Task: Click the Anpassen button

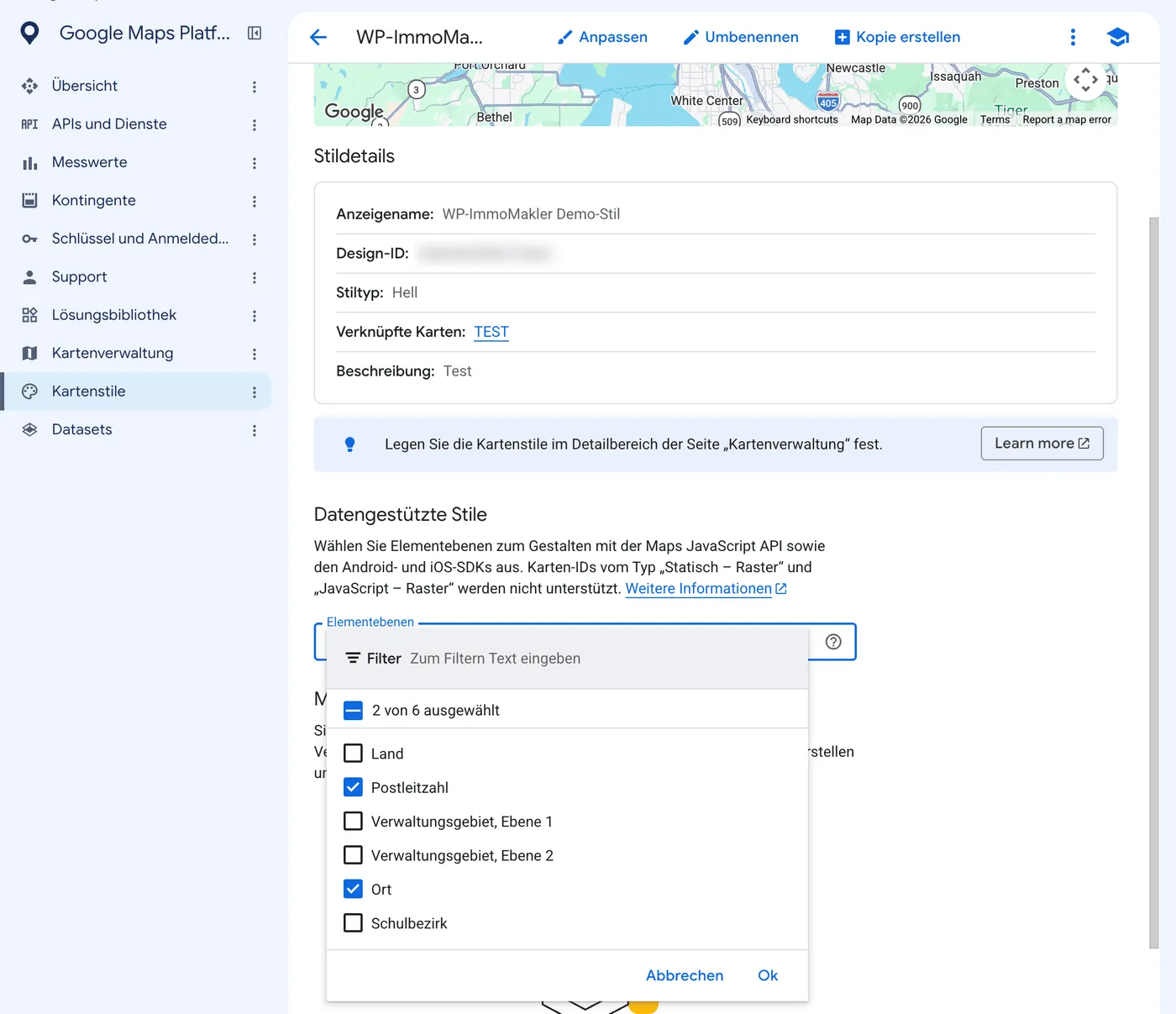Action: 602,37
